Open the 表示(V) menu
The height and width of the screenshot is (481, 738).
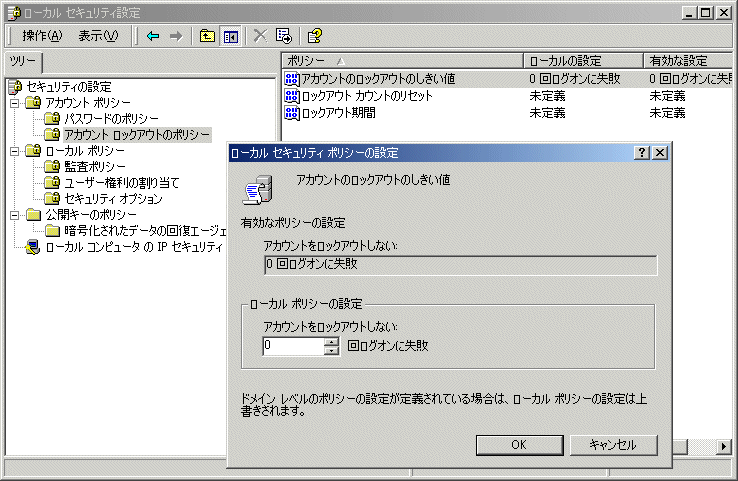(x=98, y=36)
